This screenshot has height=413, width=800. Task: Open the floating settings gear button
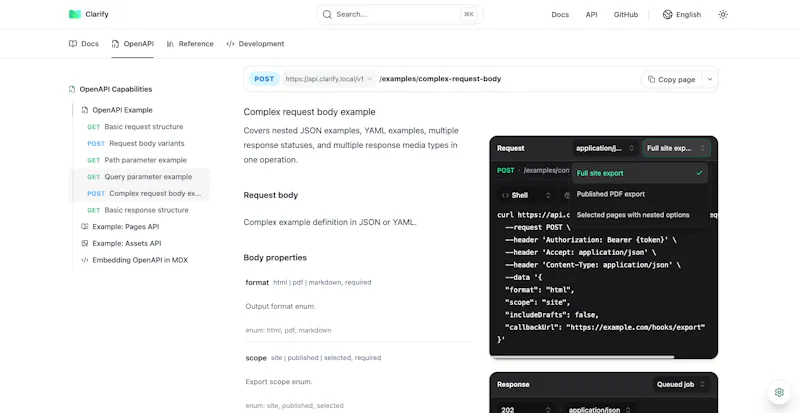tap(779, 392)
